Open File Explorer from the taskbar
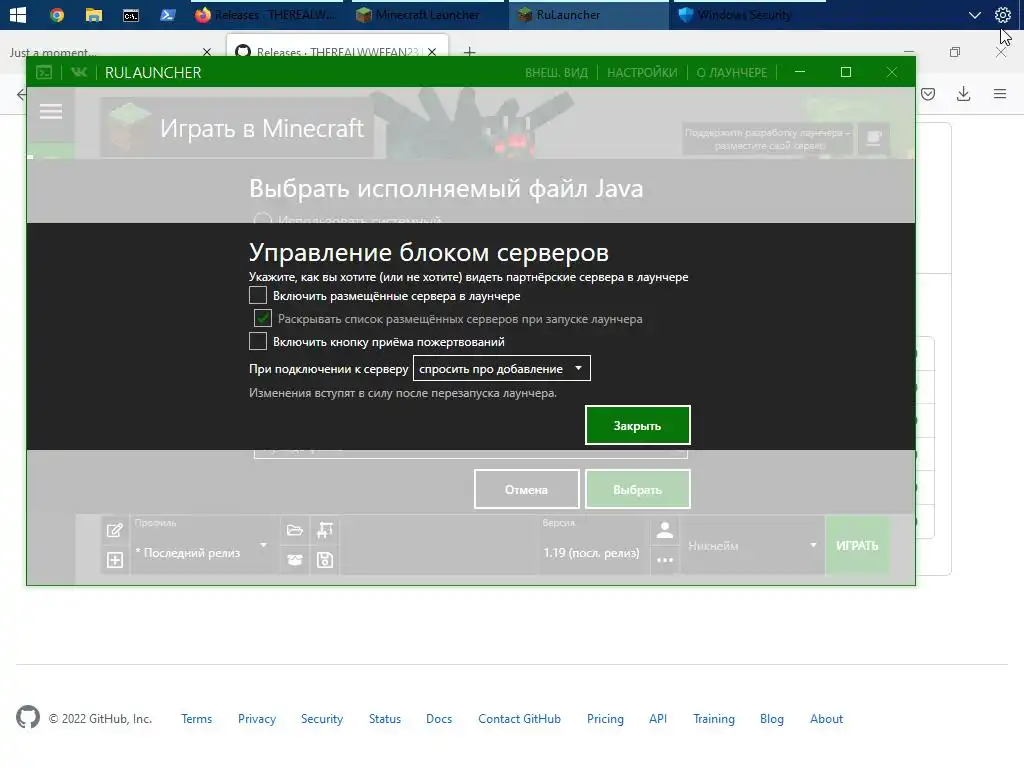 tap(94, 14)
